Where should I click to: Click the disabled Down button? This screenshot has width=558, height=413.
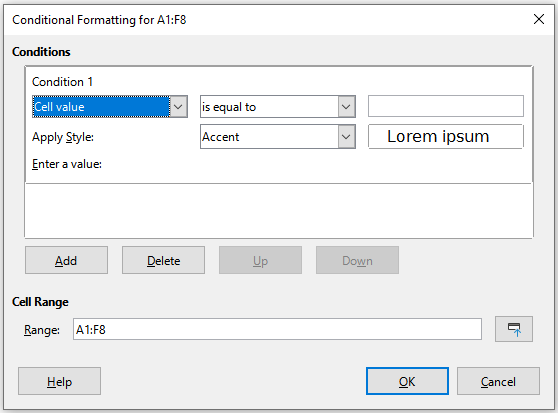[357, 260]
